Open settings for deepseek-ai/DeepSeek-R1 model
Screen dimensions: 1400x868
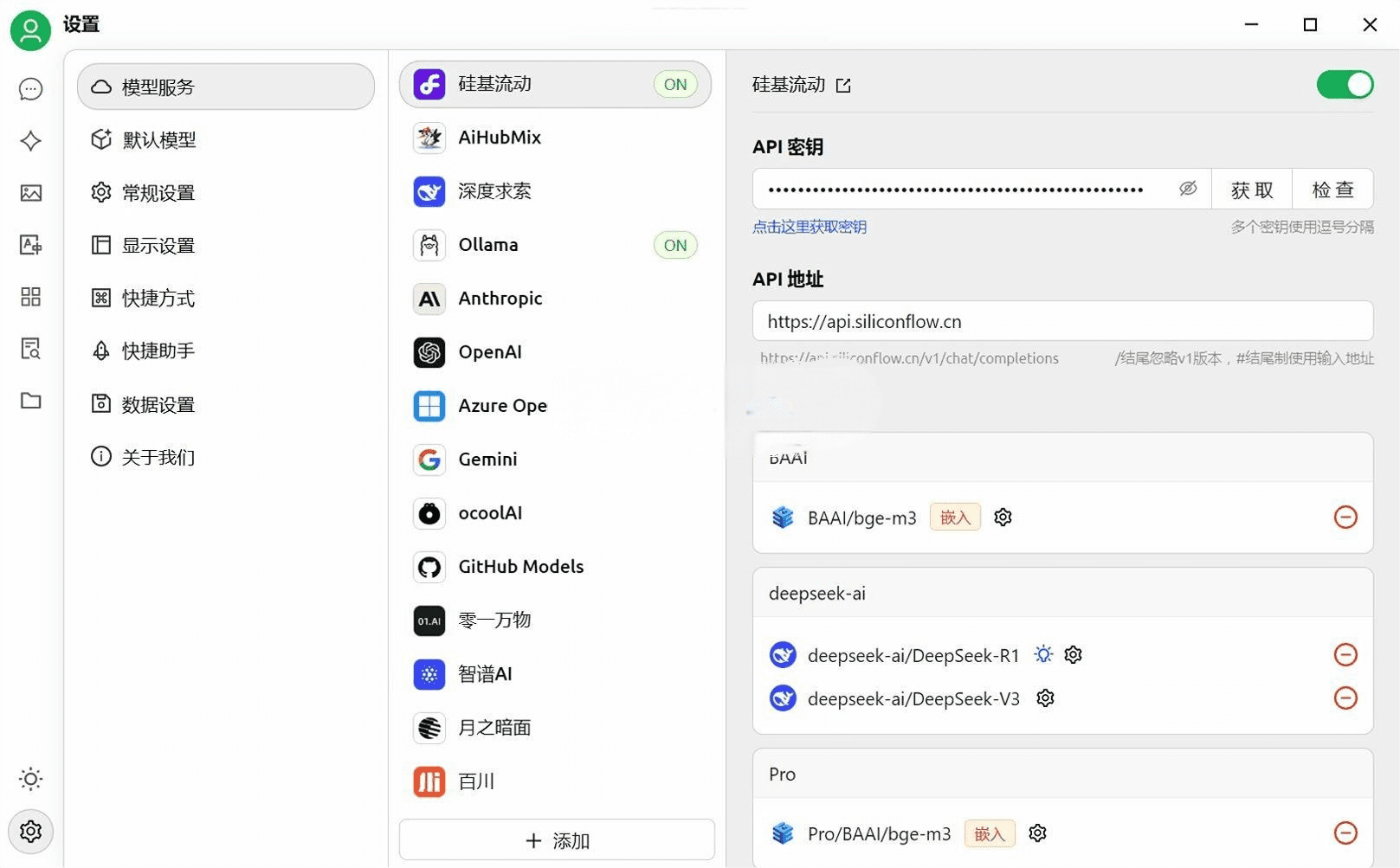pos(1073,655)
